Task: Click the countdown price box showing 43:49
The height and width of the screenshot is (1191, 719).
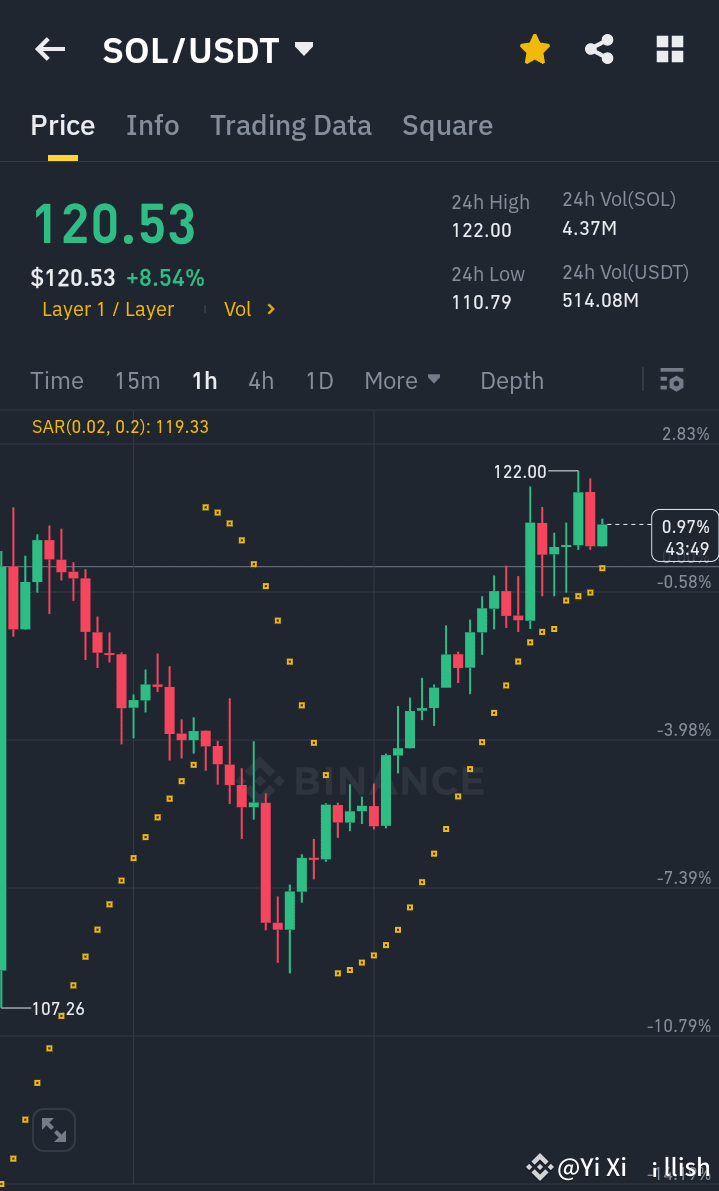Action: point(683,535)
